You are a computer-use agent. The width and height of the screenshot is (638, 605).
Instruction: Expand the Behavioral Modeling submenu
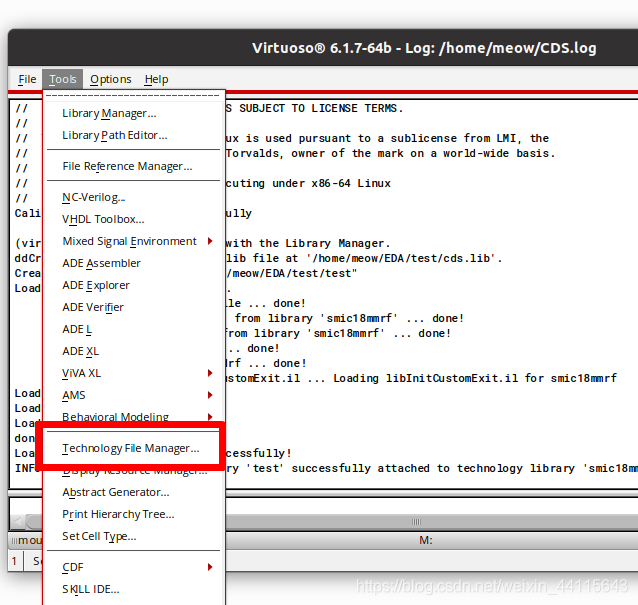coord(133,417)
